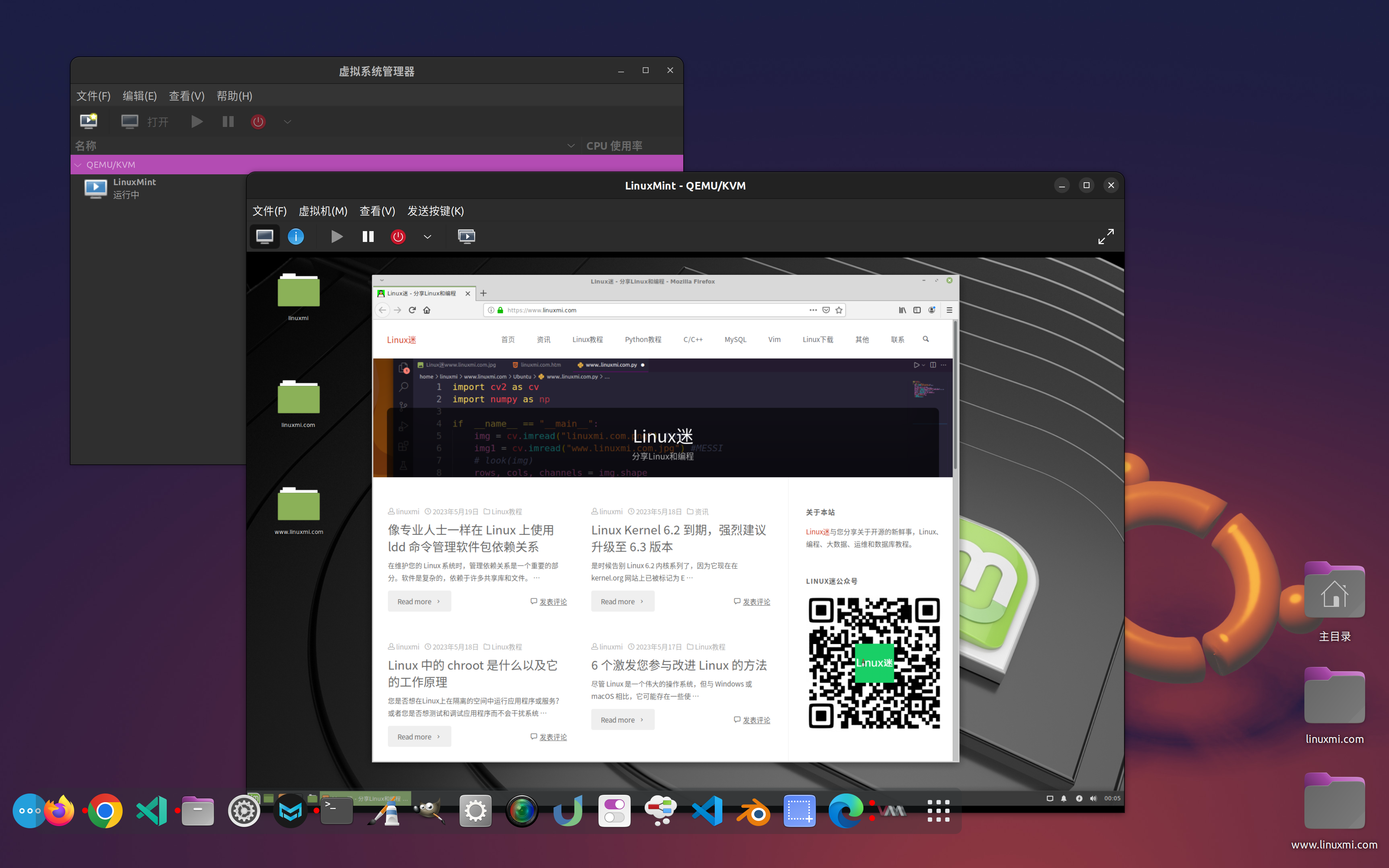Click the play button in 虚拟系统管理器 toolbar
This screenshot has width=1389, height=868.
coord(196,122)
